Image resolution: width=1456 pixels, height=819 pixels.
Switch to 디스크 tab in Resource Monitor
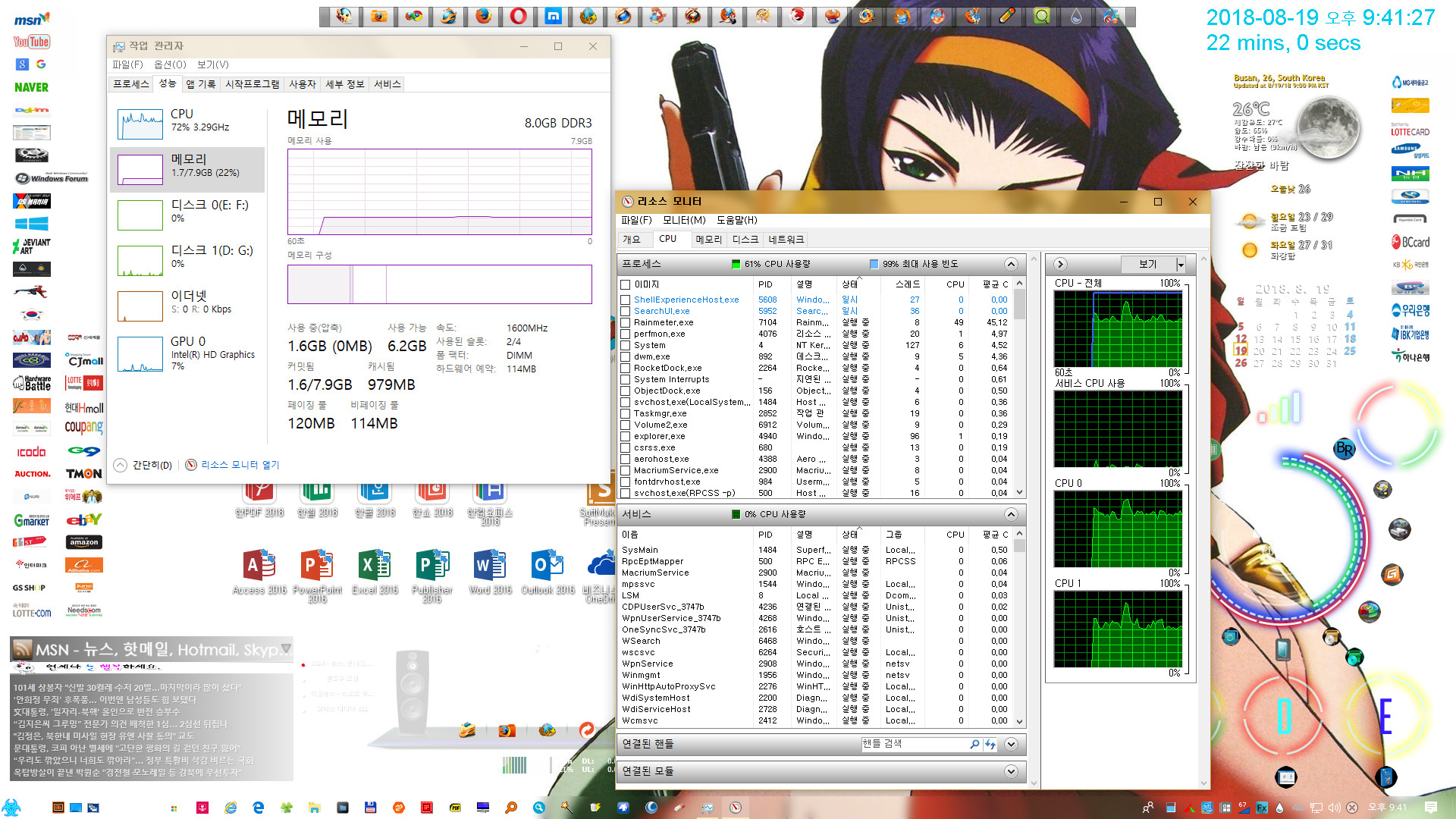click(745, 240)
